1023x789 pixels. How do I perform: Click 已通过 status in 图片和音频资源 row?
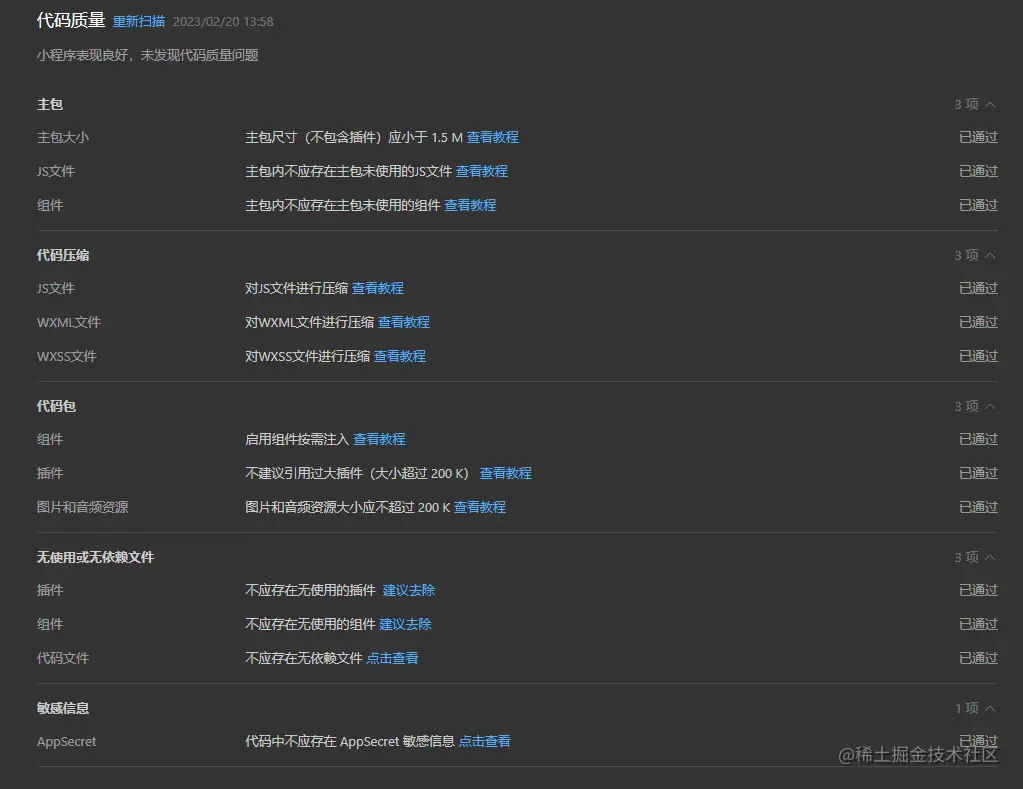tap(978, 507)
